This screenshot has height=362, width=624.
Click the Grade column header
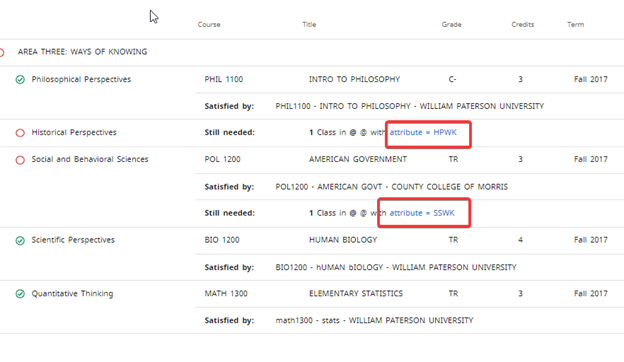(451, 24)
